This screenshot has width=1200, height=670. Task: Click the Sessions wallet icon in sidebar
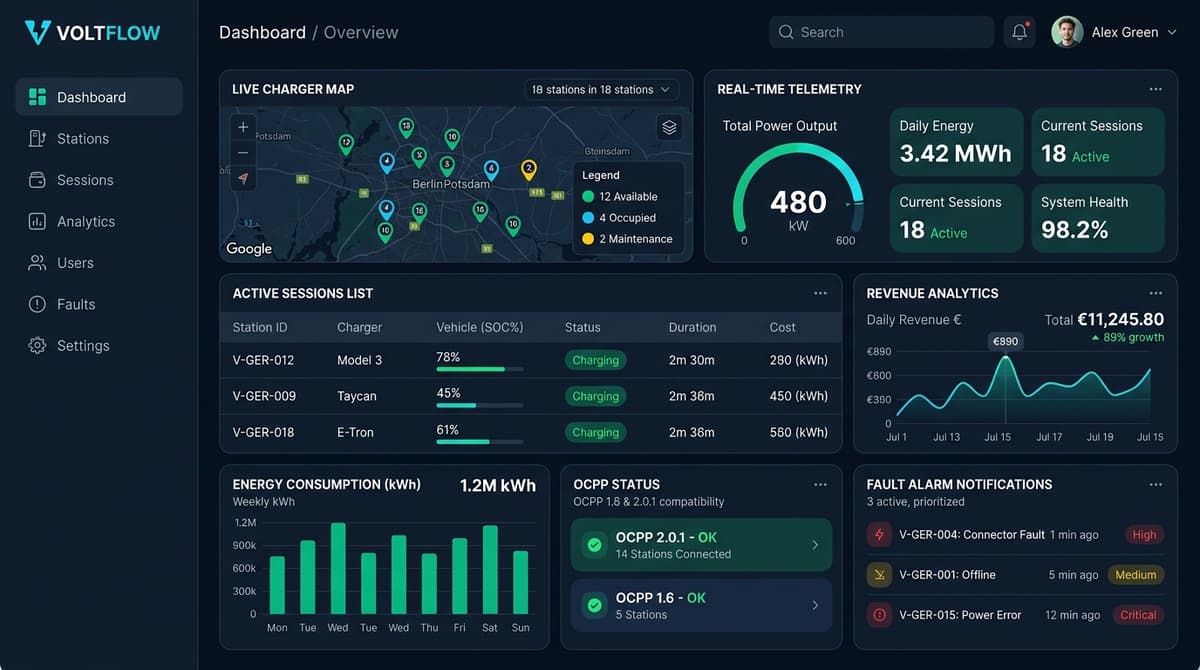pyautogui.click(x=37, y=180)
